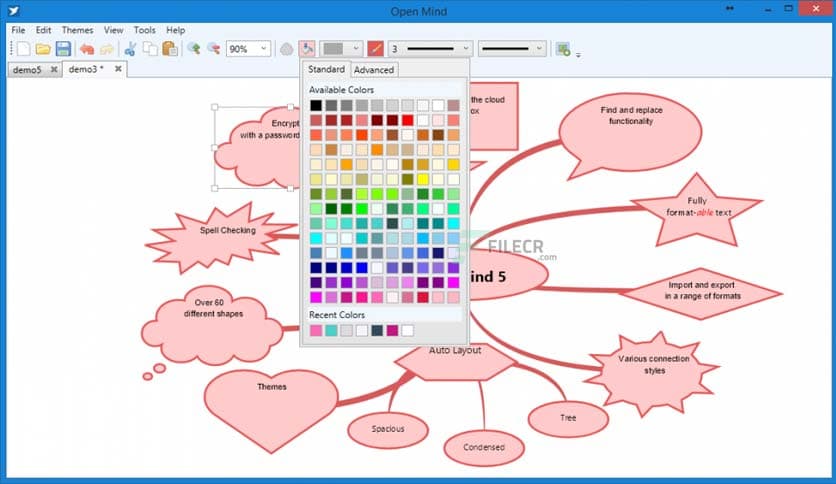This screenshot has height=484, width=836.
Task: Select the Various connection styles node
Action: 654,373
